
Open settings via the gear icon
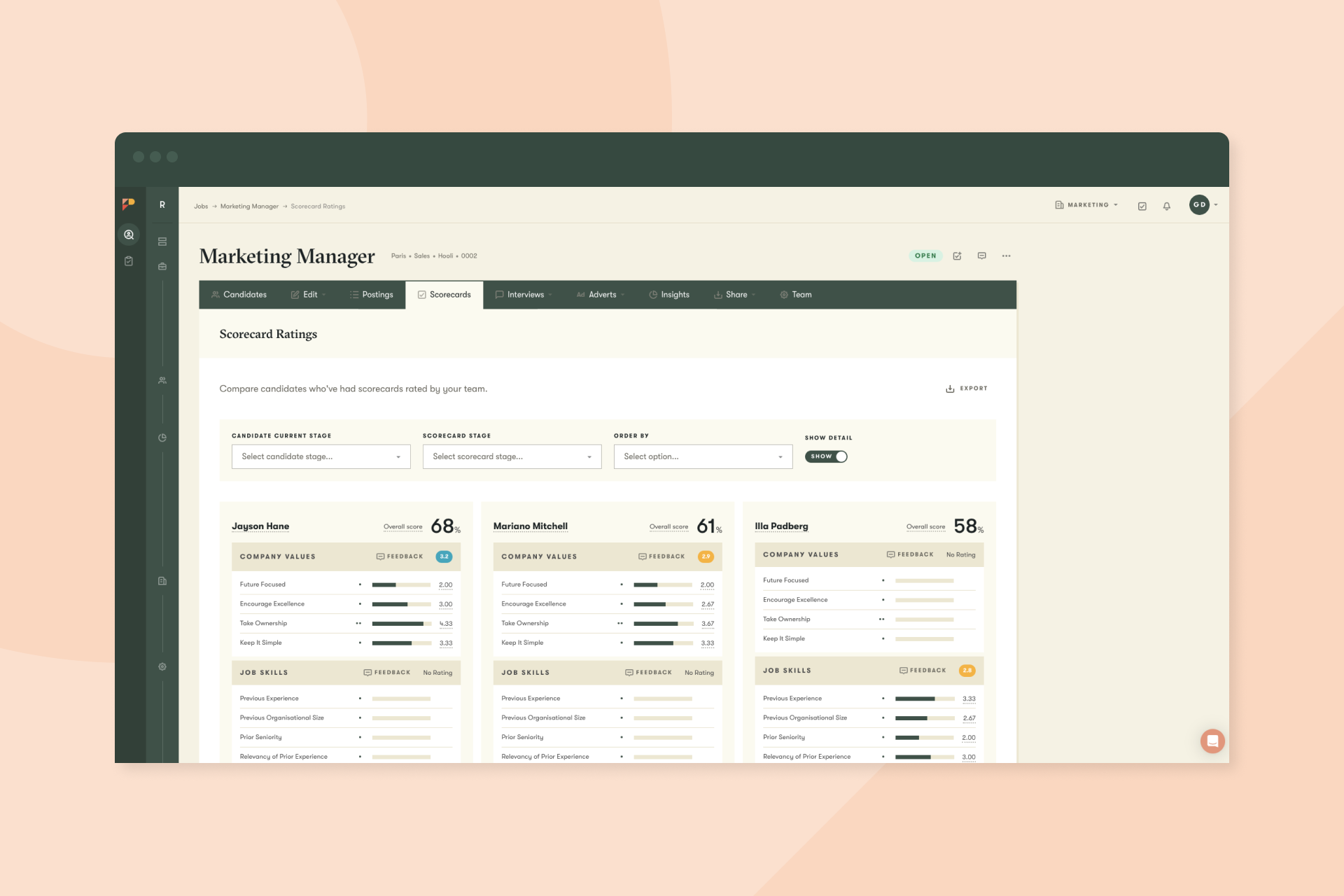click(x=162, y=666)
